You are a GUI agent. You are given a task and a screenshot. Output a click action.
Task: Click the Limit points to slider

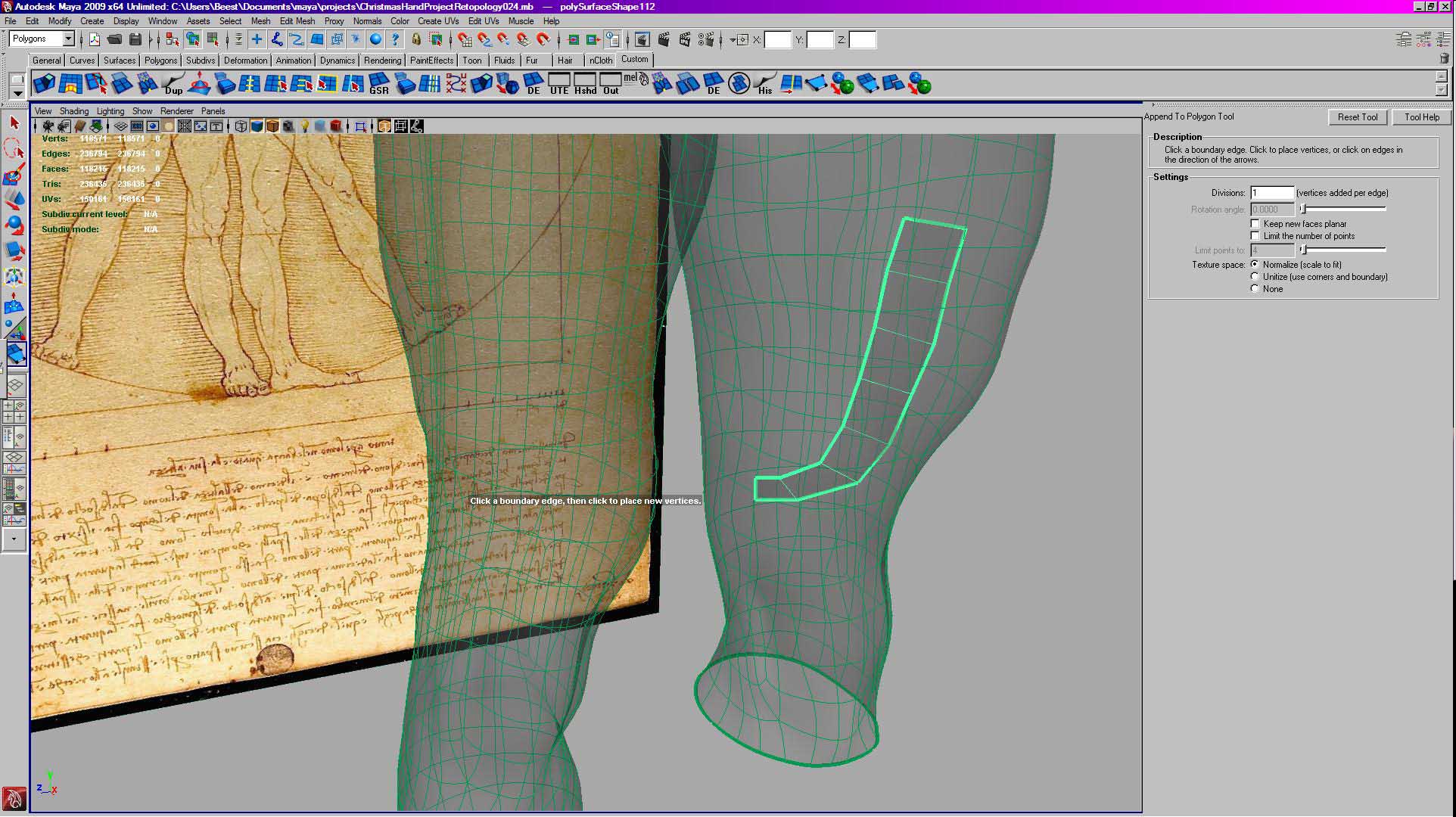pyautogui.click(x=1343, y=250)
